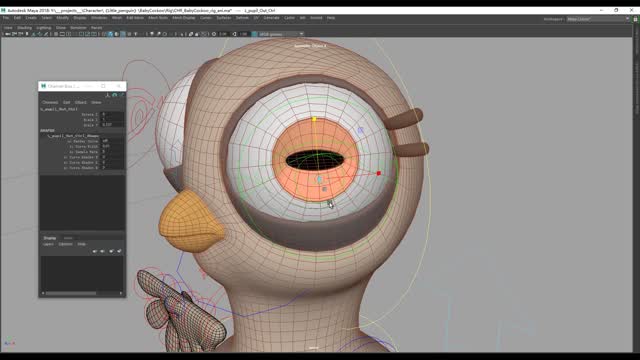Image resolution: width=640 pixels, height=360 pixels.
Task: Open the viewport Panels menu
Action: click(x=97, y=28)
